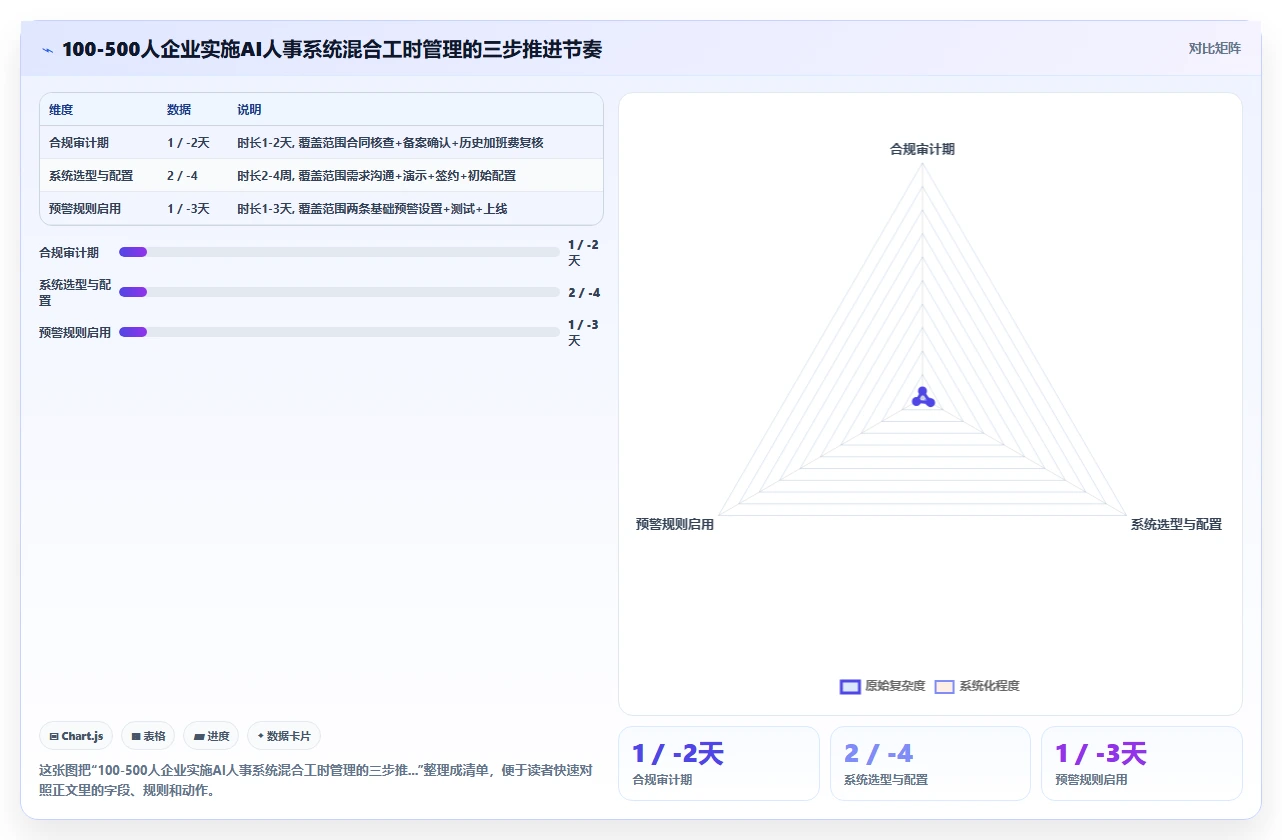Image resolution: width=1282 pixels, height=840 pixels.
Task: Click the 数据 column header
Action: (179, 110)
